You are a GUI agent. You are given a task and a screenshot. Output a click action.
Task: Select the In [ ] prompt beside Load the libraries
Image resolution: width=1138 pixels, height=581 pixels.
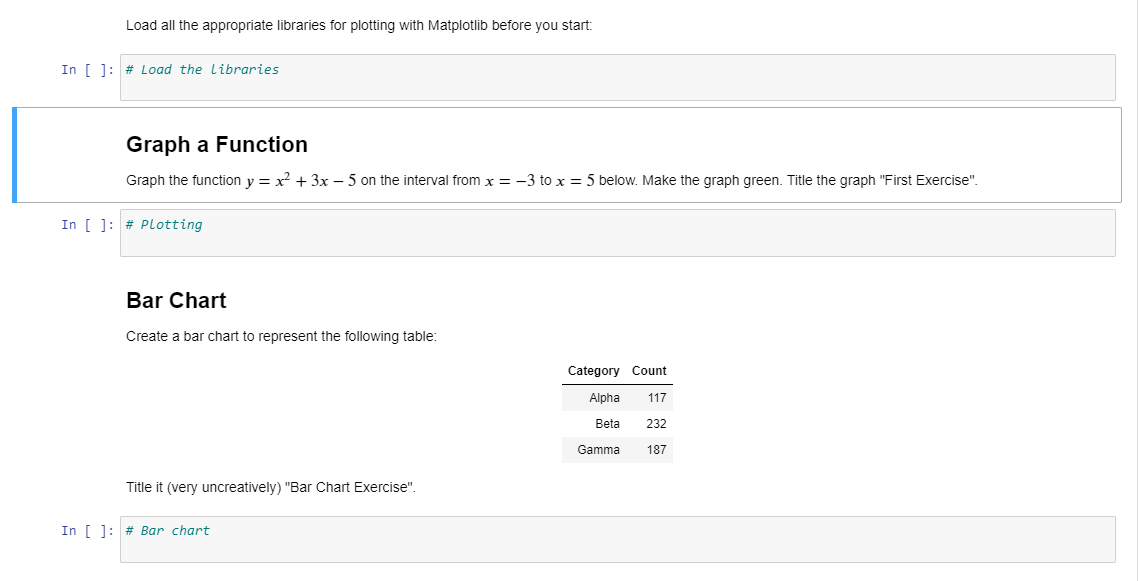tap(88, 70)
